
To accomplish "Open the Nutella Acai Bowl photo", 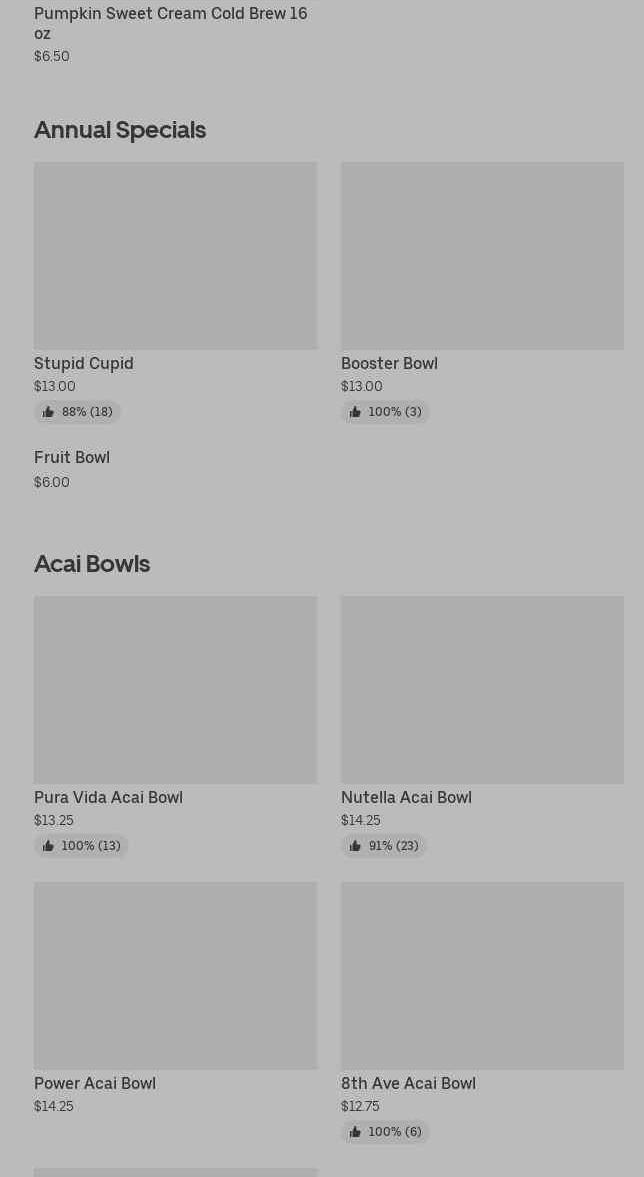I will tap(482, 690).
